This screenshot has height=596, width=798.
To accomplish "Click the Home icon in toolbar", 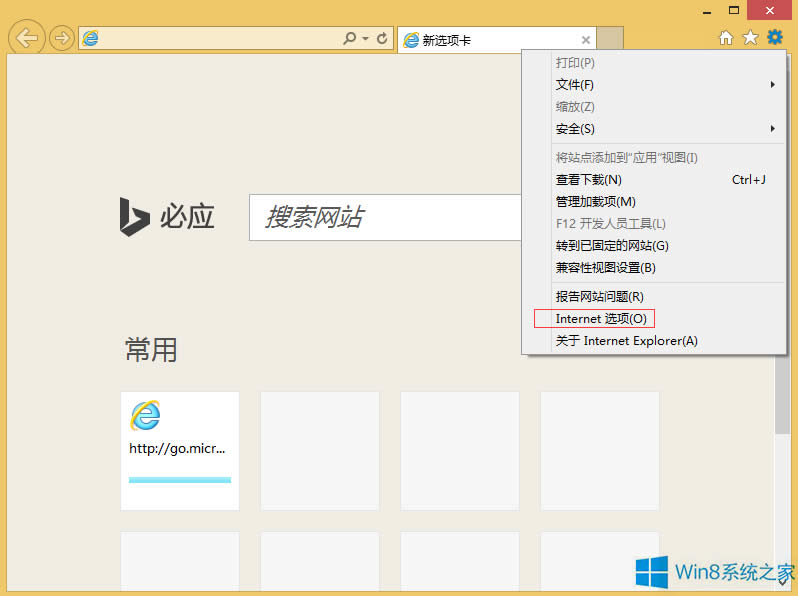I will [727, 38].
